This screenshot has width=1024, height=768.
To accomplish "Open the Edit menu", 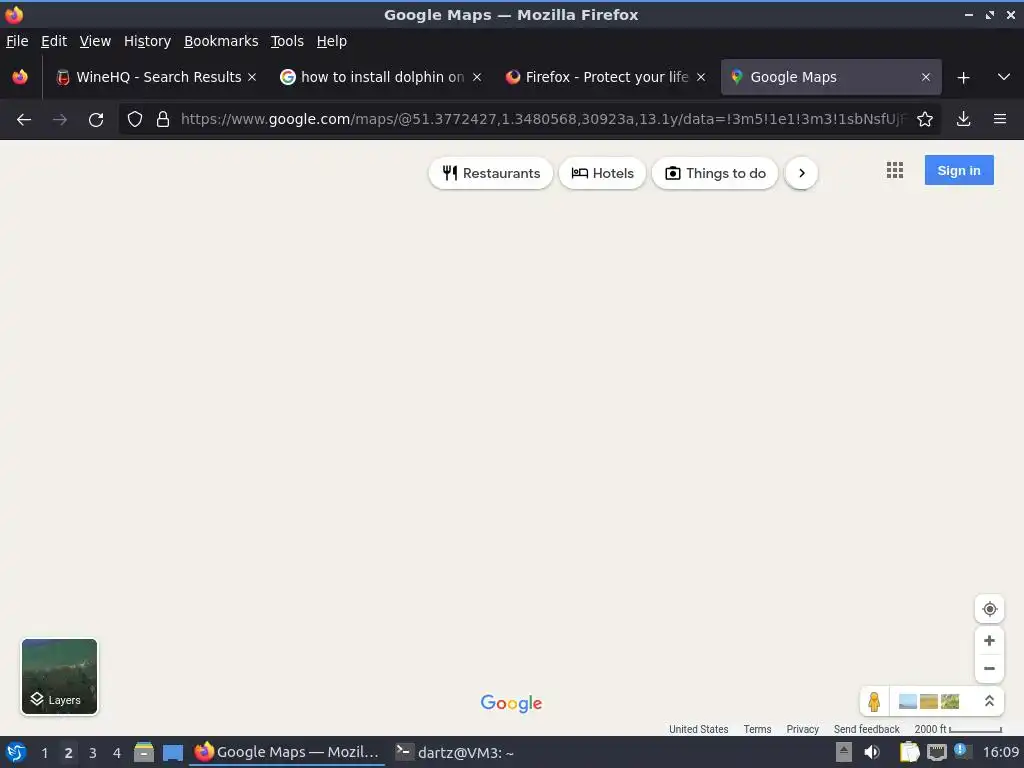I will 54,41.
